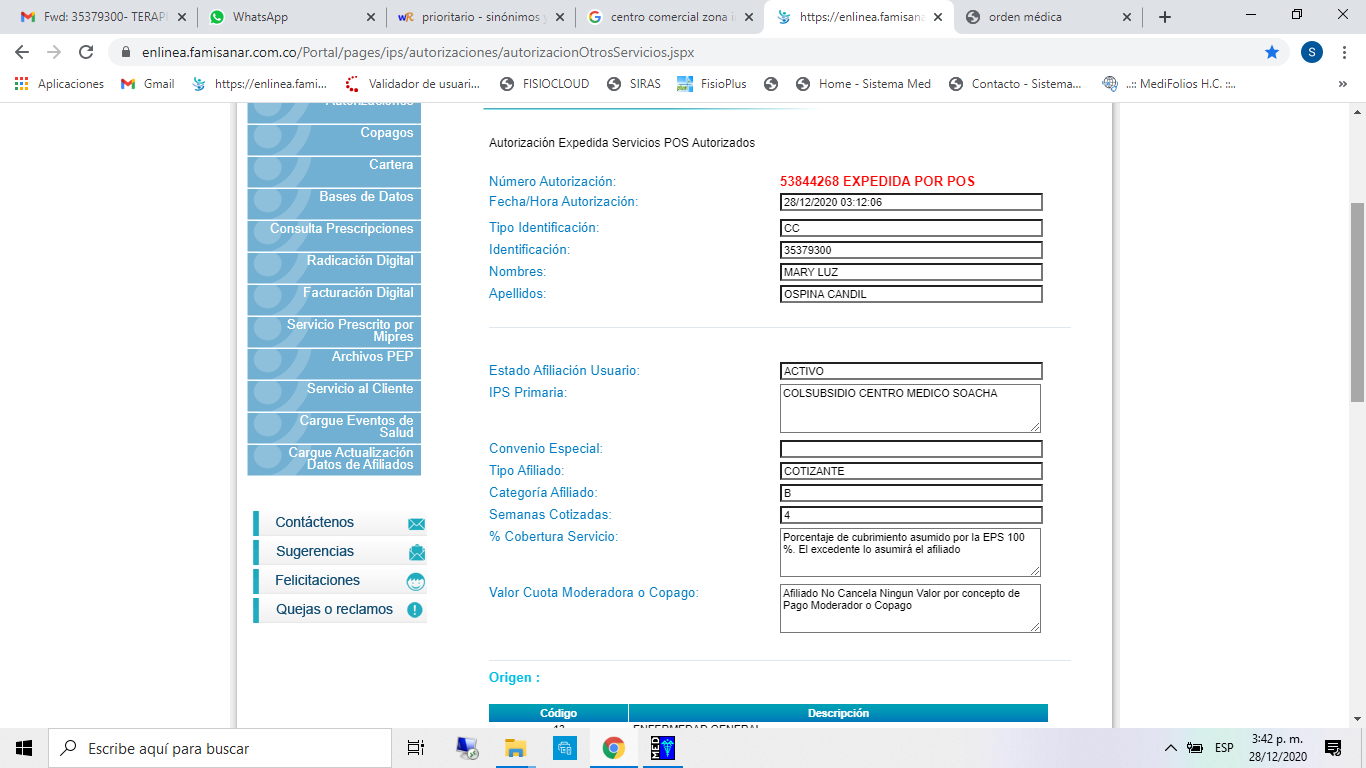Open the Apps grid icon in bookmarks bar
This screenshot has height=768, width=1366.
click(x=21, y=84)
